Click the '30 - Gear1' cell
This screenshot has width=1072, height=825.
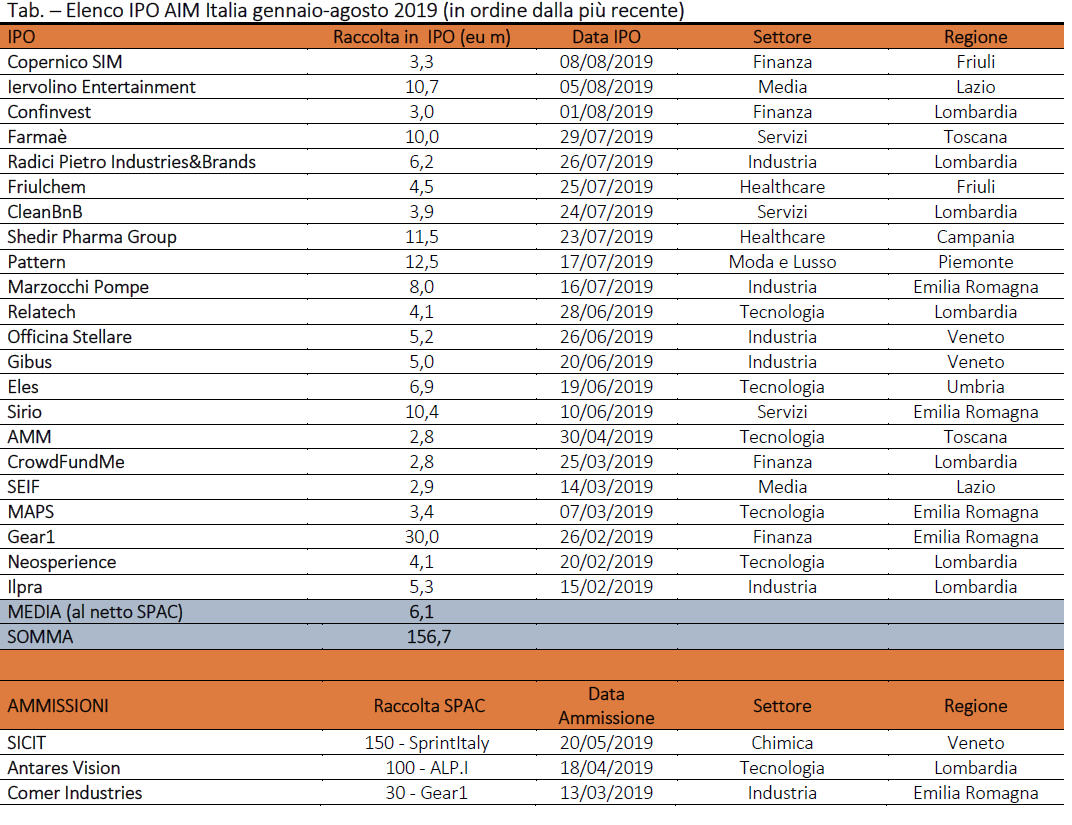coord(427,793)
